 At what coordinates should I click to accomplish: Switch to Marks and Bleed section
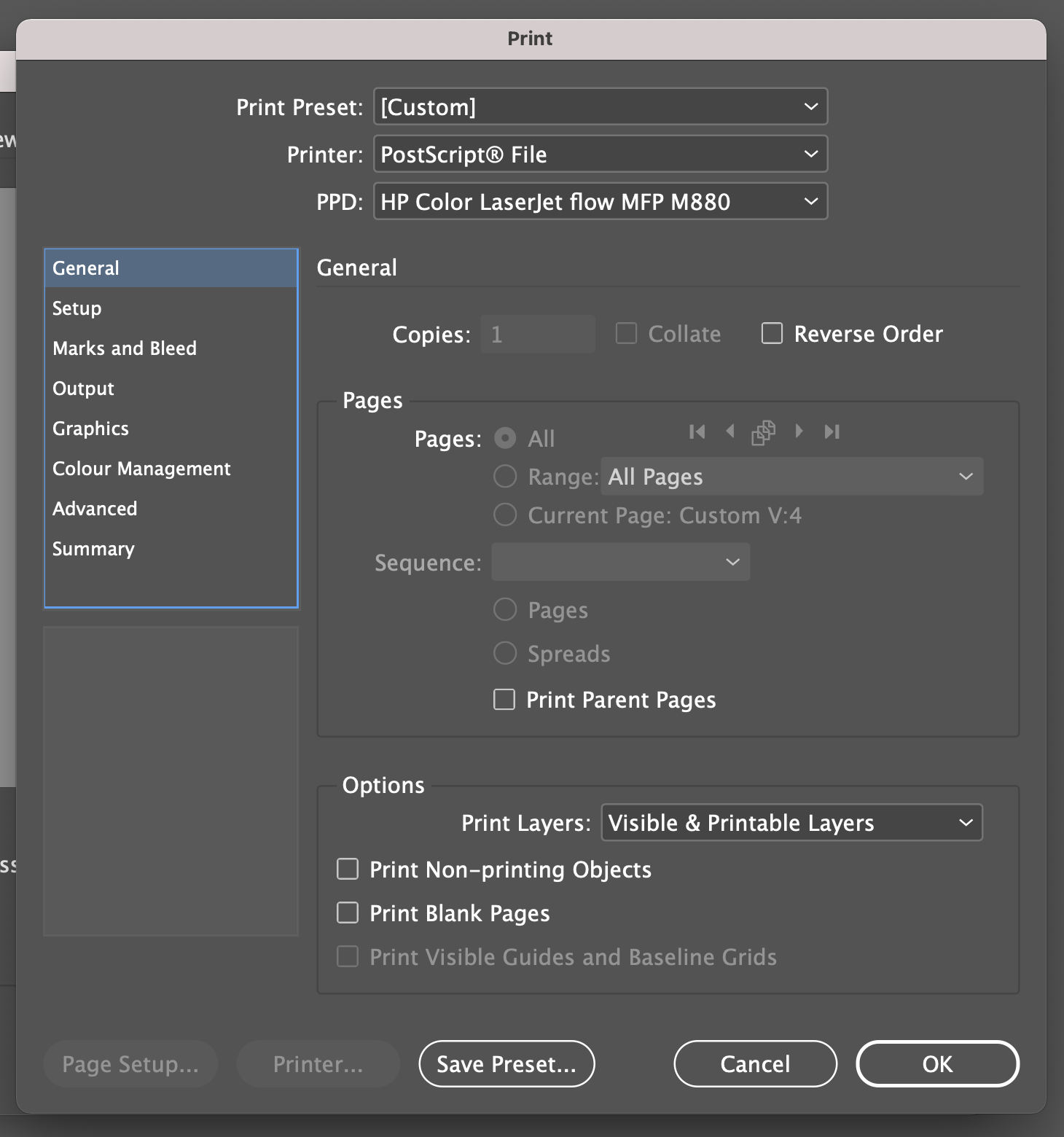[x=125, y=348]
